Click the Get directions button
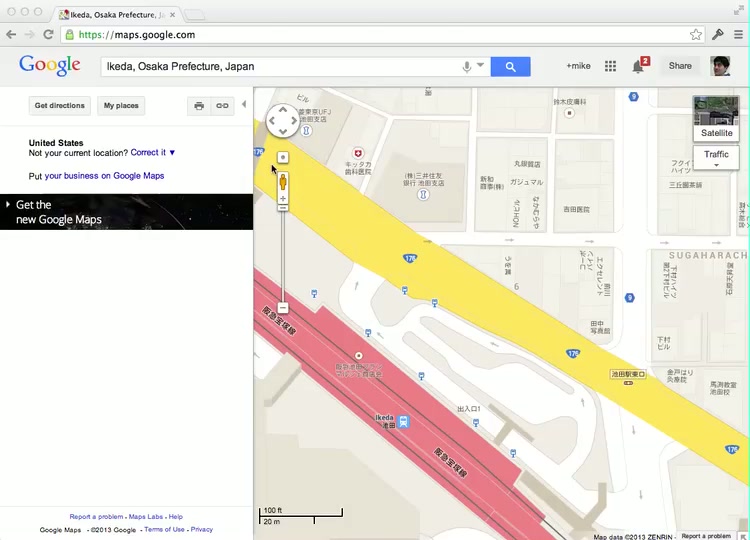Viewport: 750px width, 540px height. pyautogui.click(x=60, y=105)
